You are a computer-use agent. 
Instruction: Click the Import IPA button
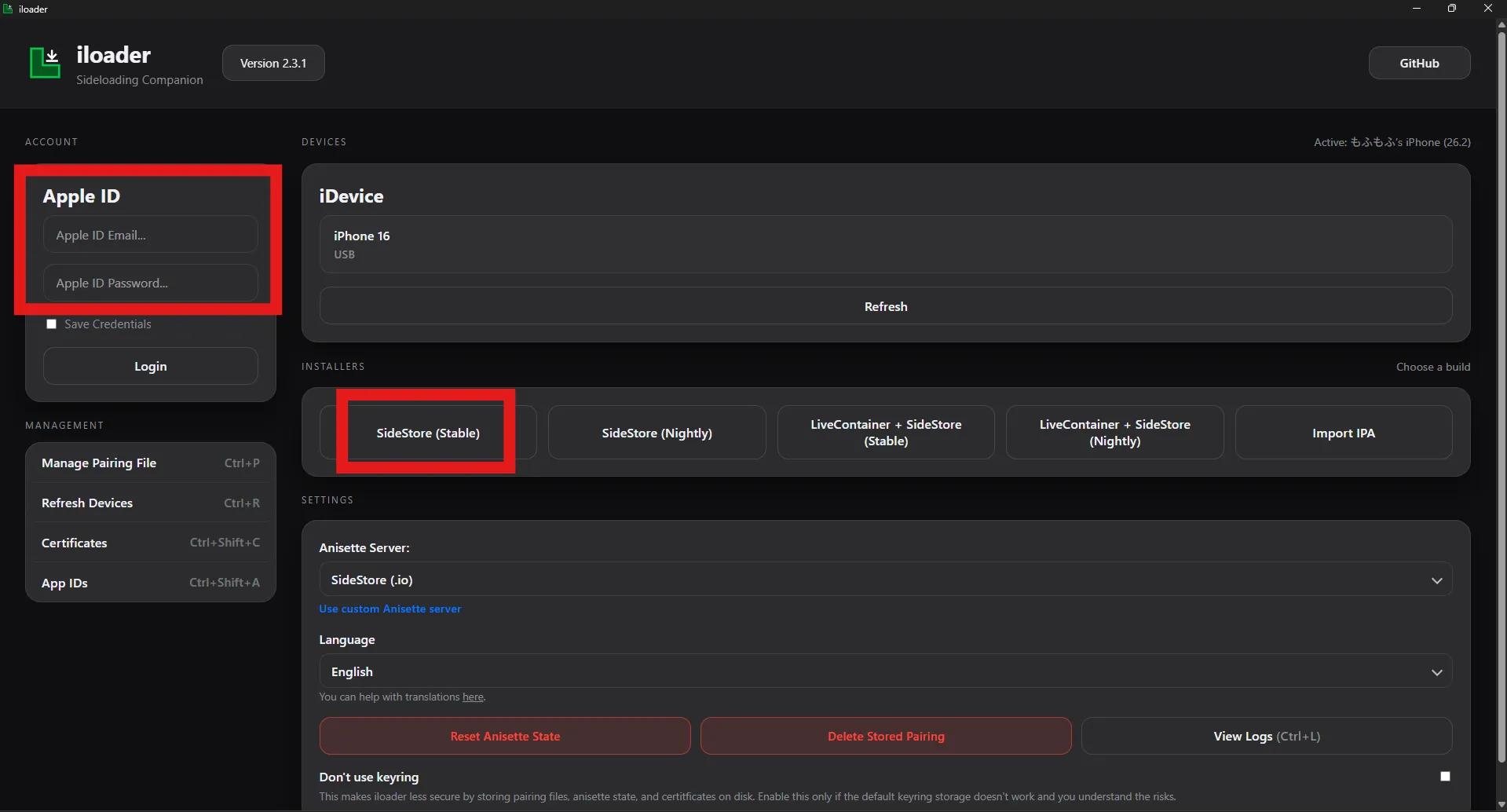coord(1344,433)
